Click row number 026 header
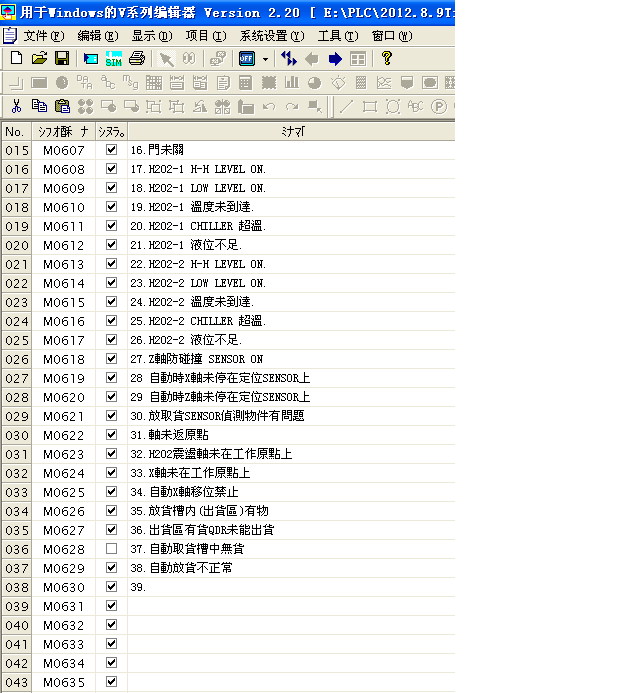This screenshot has width=640, height=693. click(15, 359)
